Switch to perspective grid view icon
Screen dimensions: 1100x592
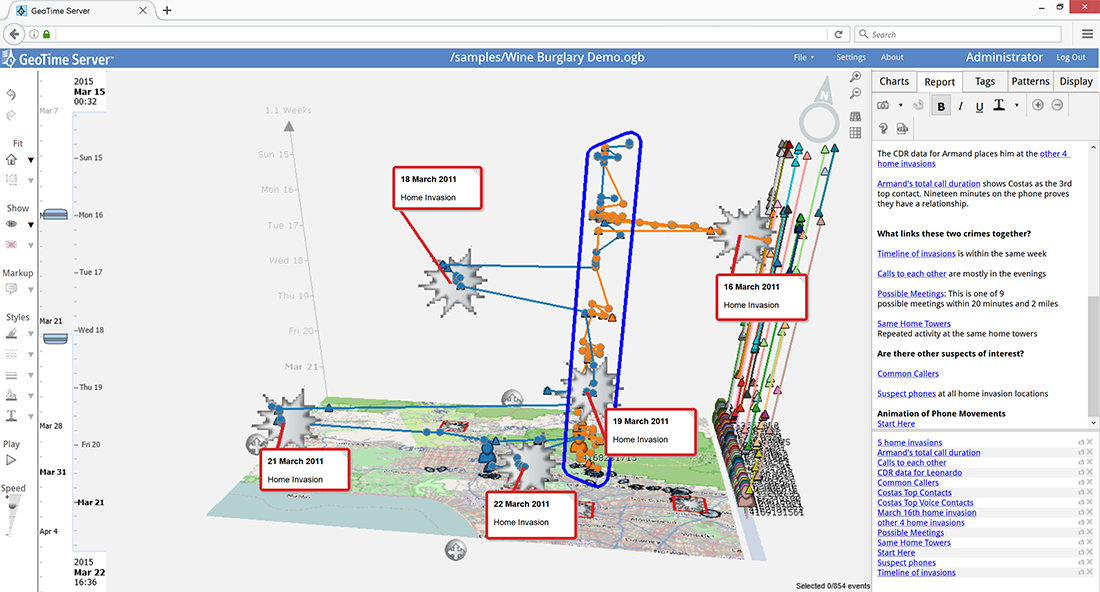click(855, 116)
